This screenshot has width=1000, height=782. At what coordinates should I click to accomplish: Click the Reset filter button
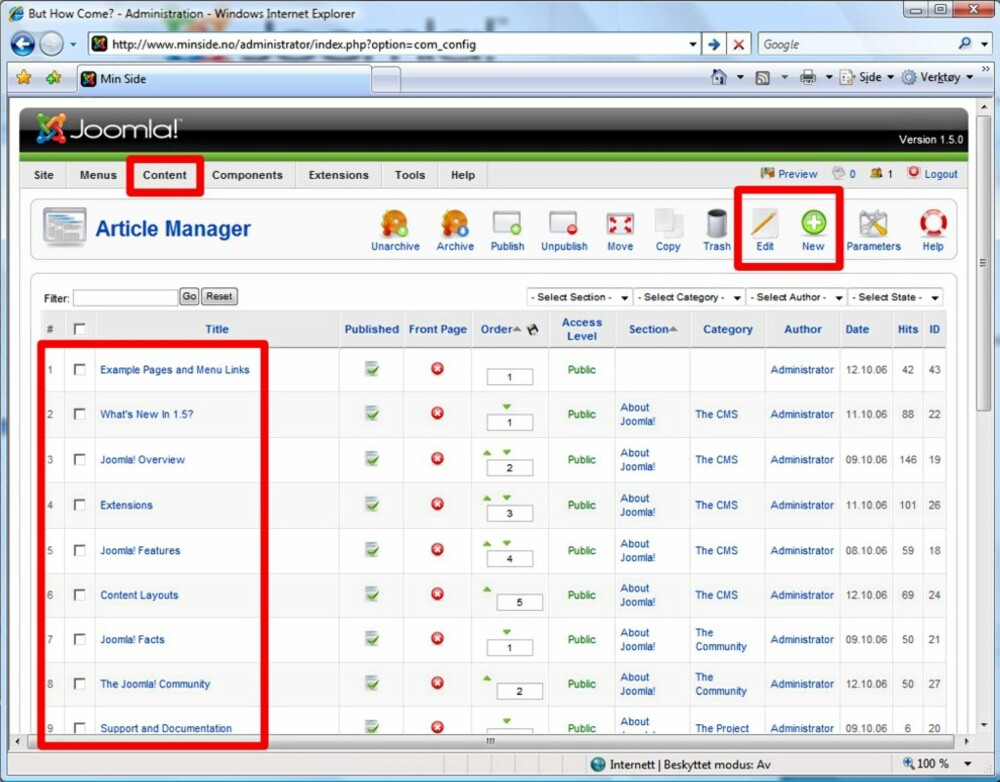coord(219,297)
